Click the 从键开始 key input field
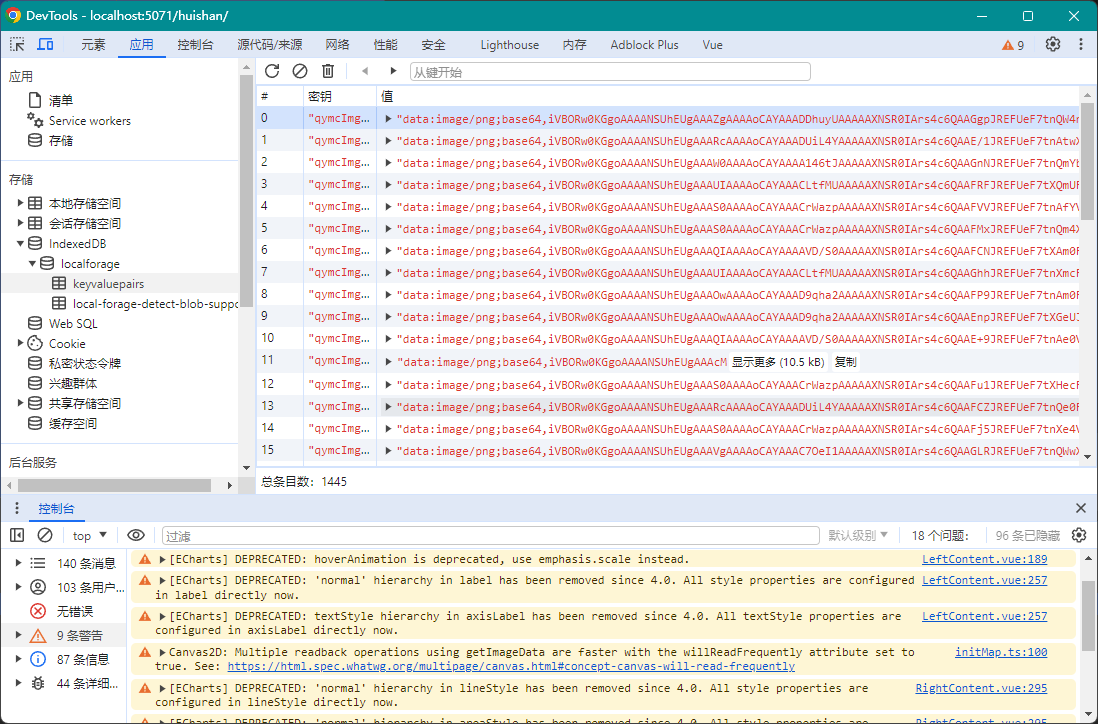This screenshot has width=1098, height=724. [x=609, y=72]
